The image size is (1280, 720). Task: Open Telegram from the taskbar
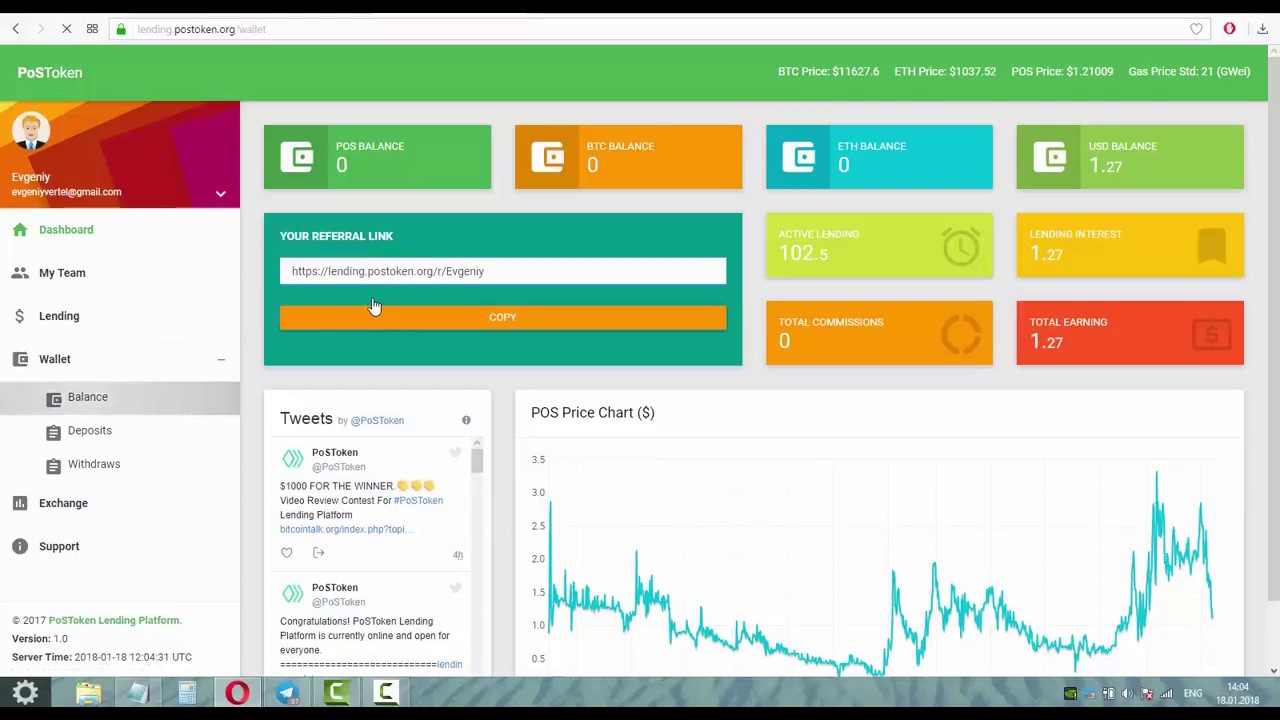click(287, 693)
